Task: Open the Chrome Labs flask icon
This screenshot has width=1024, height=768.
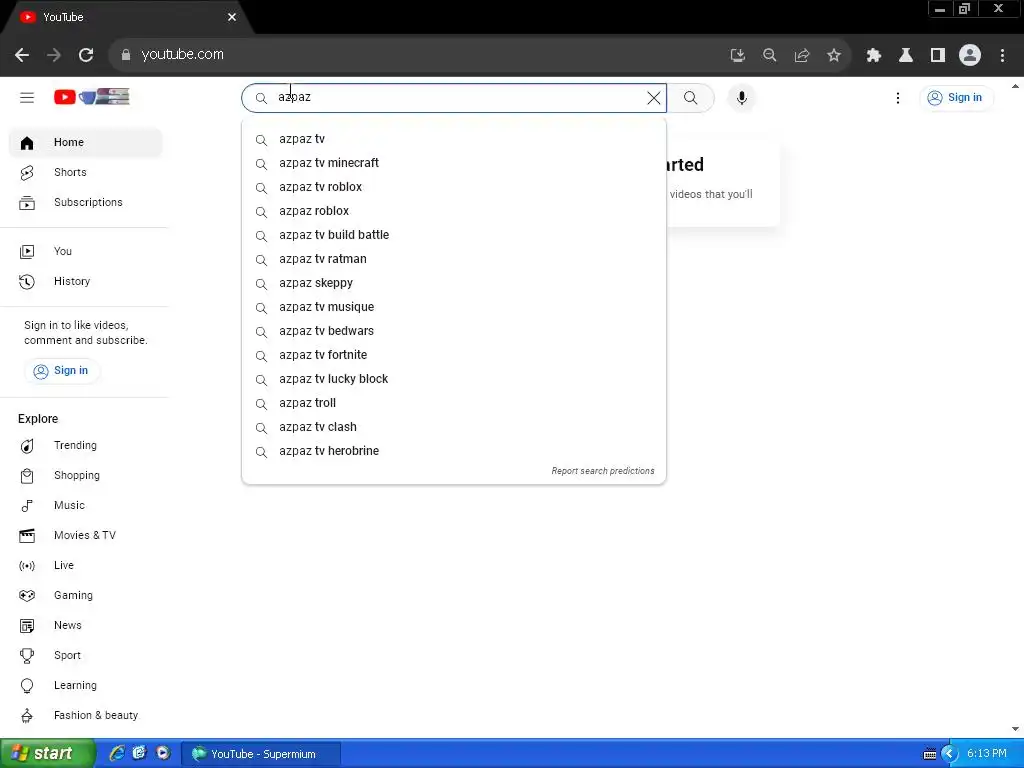Action: tap(906, 56)
